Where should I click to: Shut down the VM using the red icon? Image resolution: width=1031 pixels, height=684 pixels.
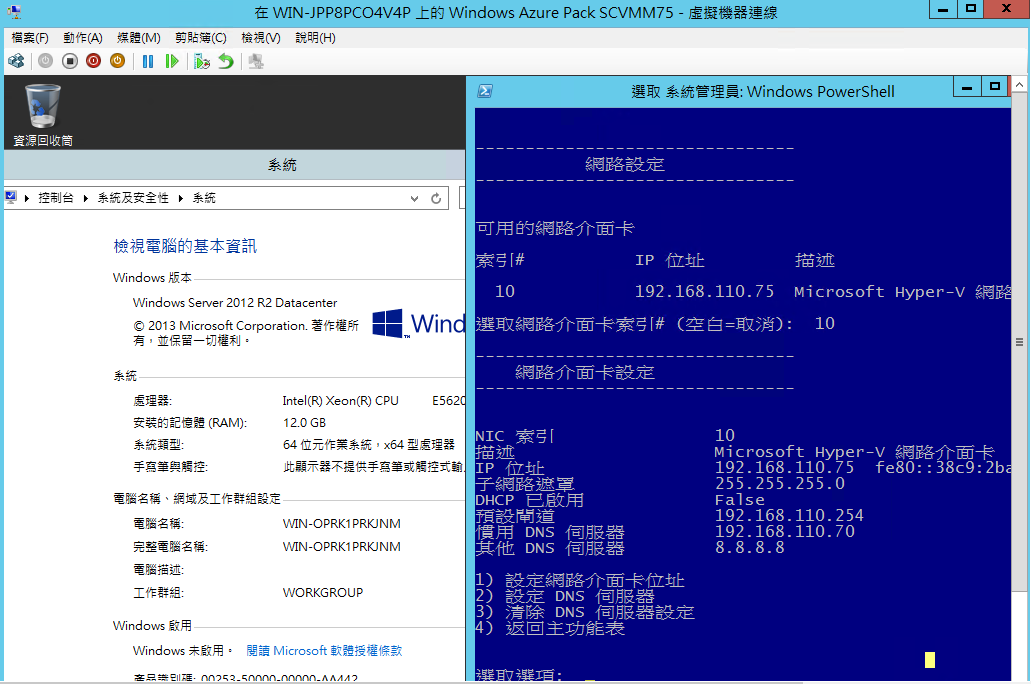pyautogui.click(x=93, y=61)
